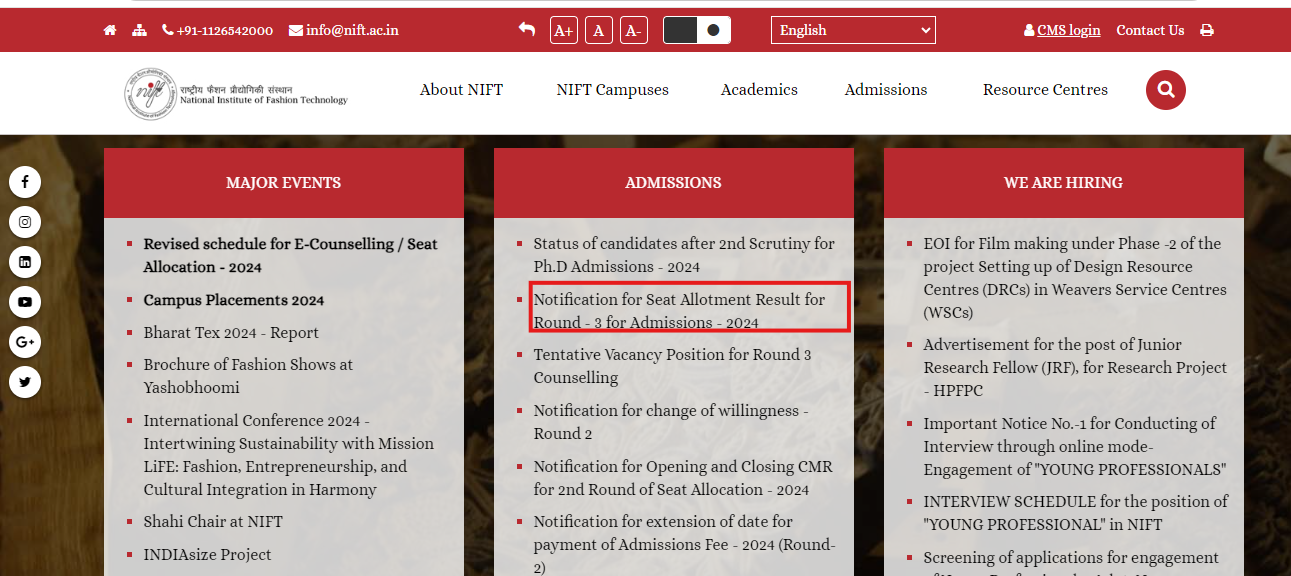
Task: Open Campus Placements 2024 link
Action: (x=233, y=300)
